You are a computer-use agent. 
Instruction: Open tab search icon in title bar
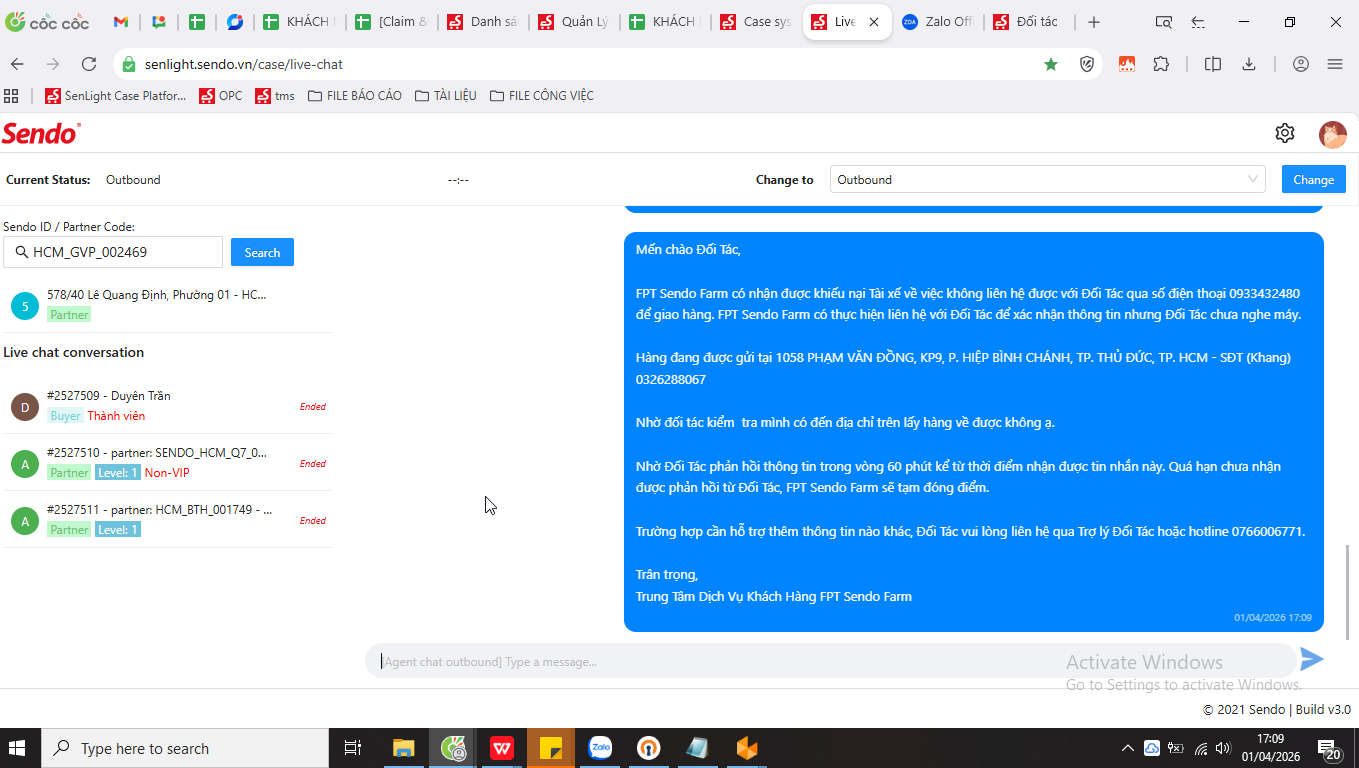click(x=1164, y=22)
